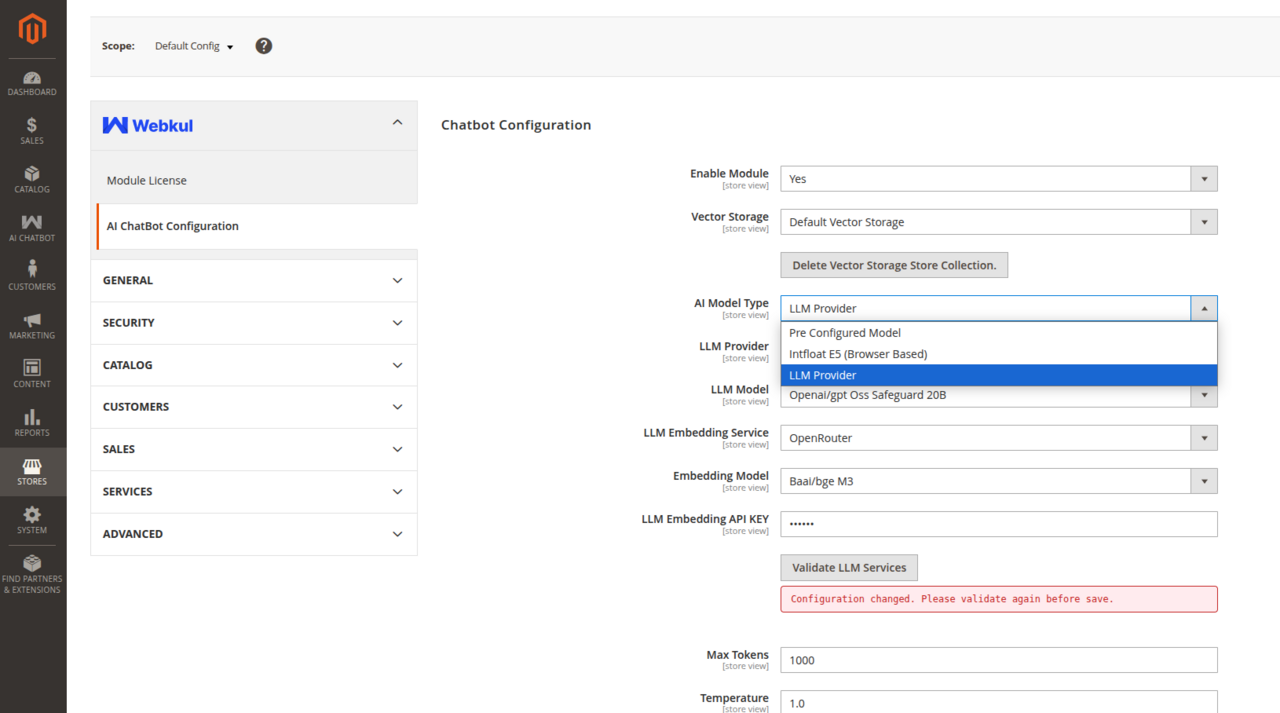Focus the LLM Embedding API KEY field

tap(999, 524)
